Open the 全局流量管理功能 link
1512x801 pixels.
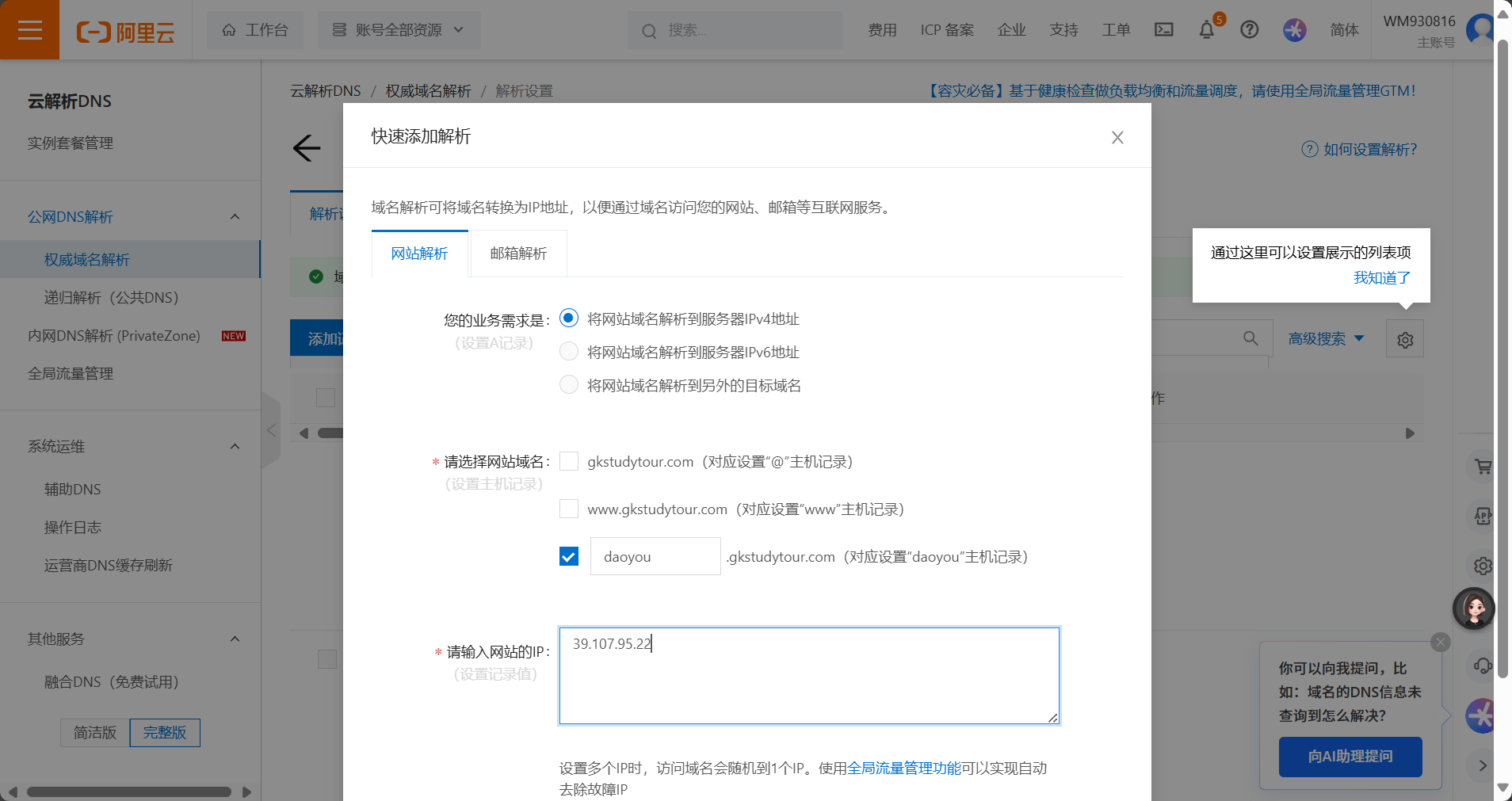[903, 768]
